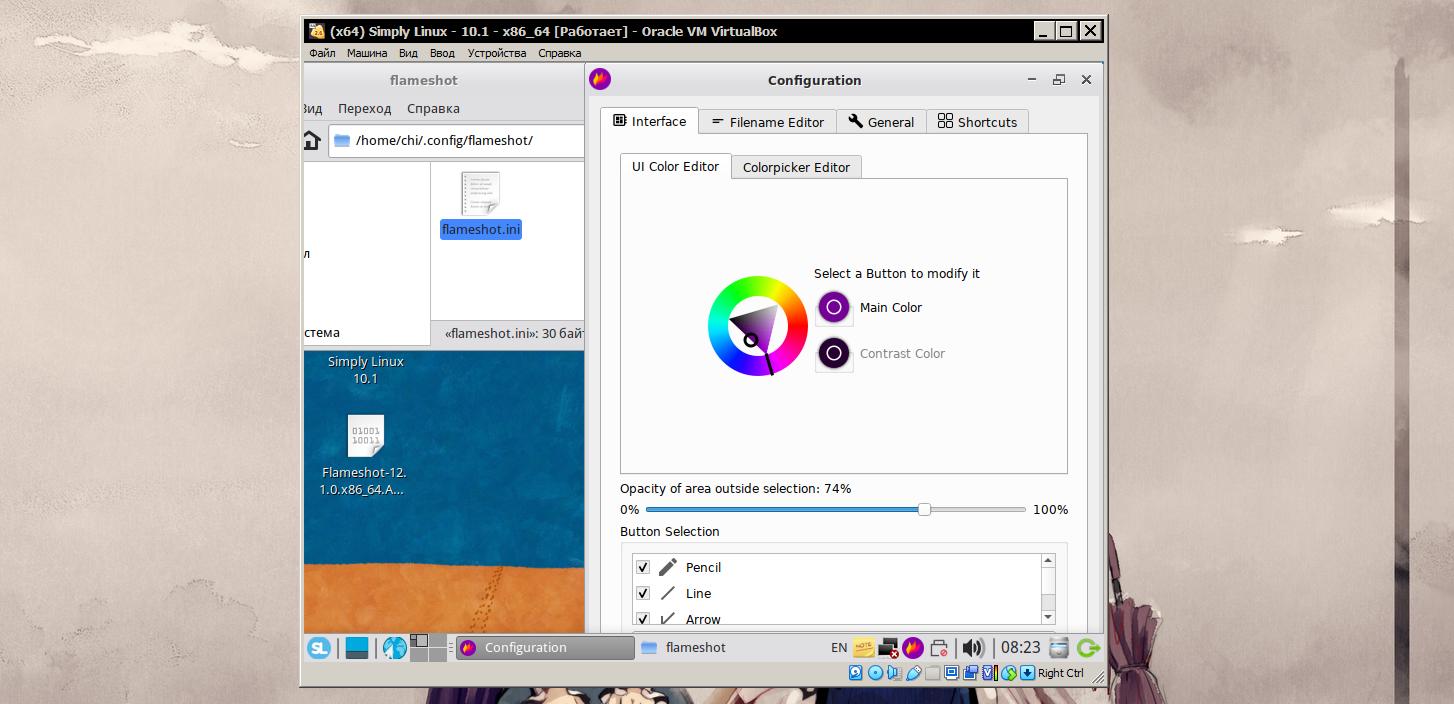This screenshot has height=704, width=1454.
Task: Uncheck the Line tool checkbox
Action: (643, 593)
